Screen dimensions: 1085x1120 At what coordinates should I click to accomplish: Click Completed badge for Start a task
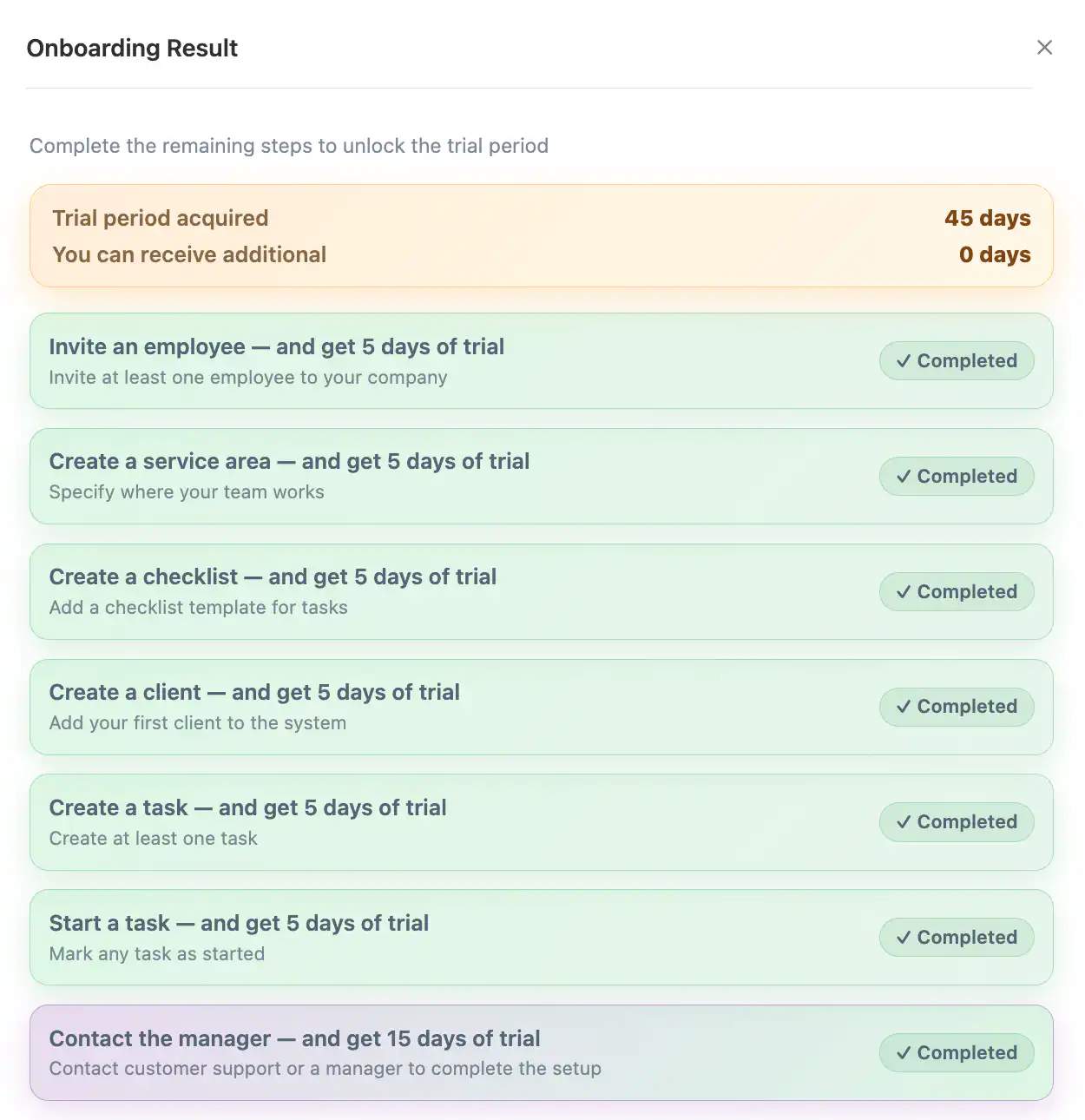coord(957,938)
